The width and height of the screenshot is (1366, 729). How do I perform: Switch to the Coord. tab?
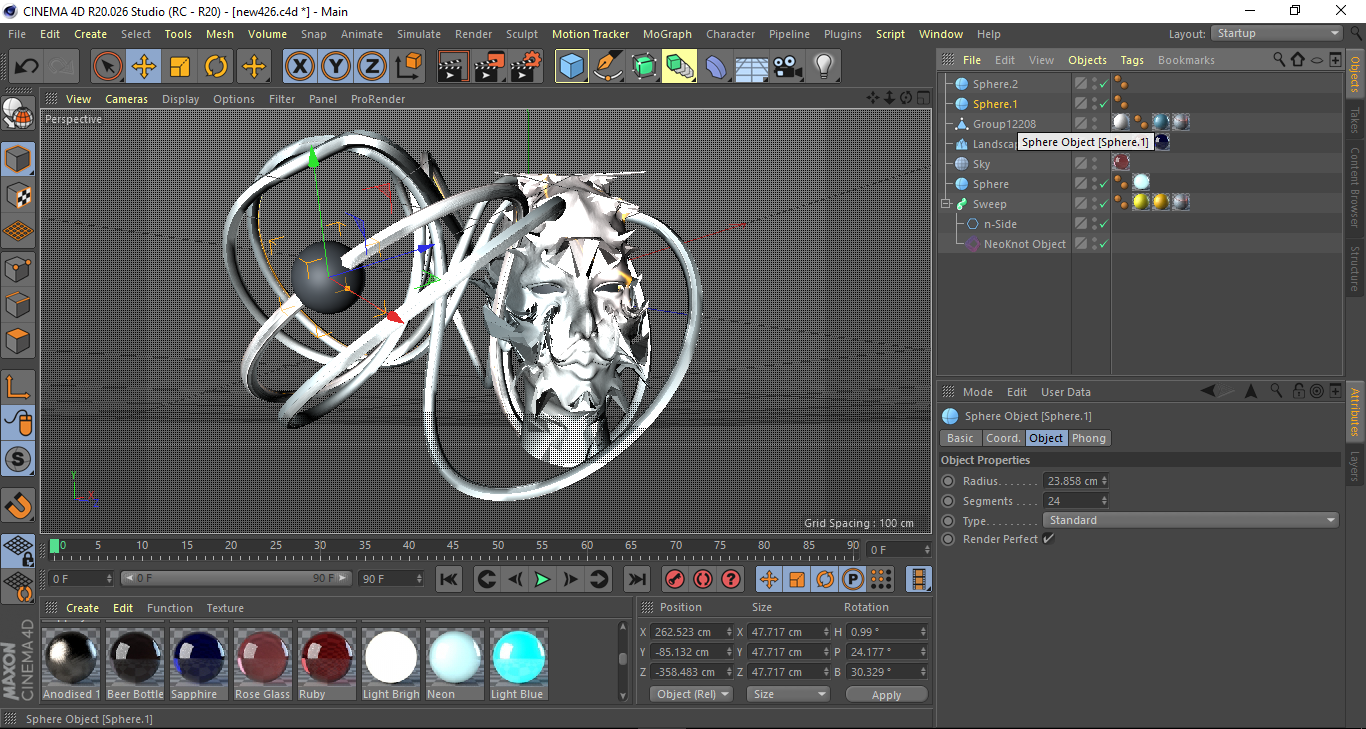[x=1003, y=438]
